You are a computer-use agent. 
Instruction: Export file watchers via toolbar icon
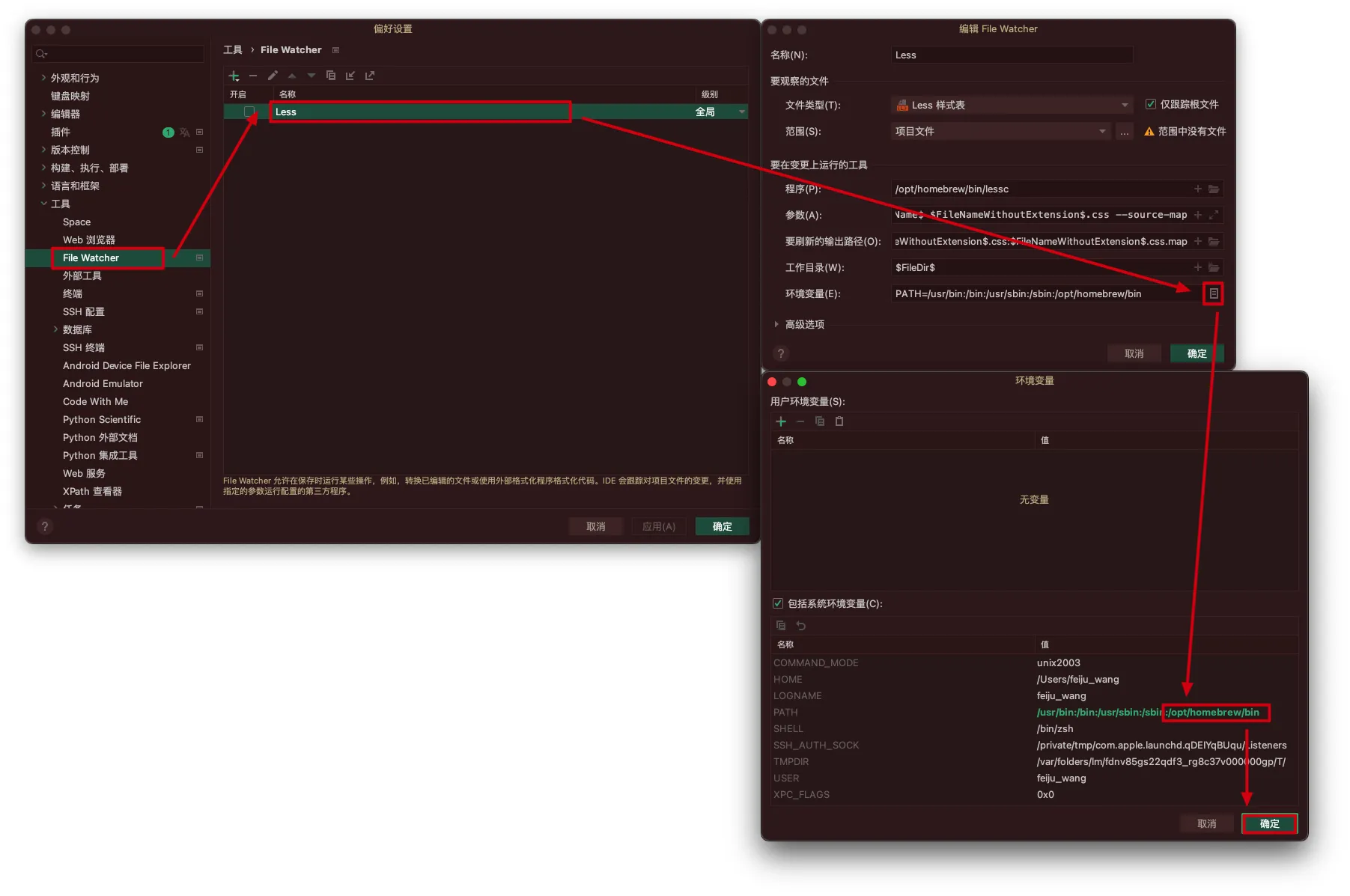click(370, 76)
